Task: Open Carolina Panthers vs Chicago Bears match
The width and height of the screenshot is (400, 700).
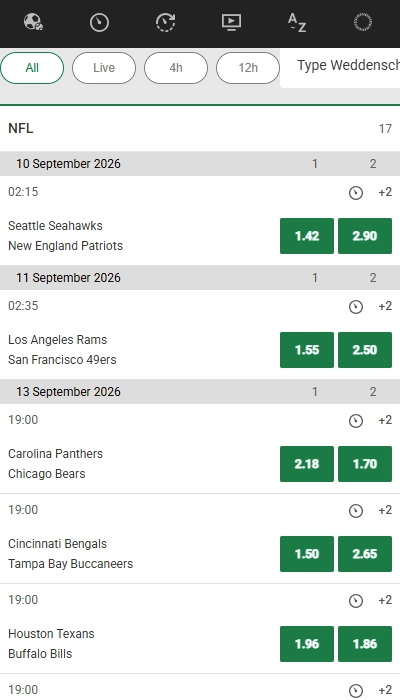Action: pos(56,463)
